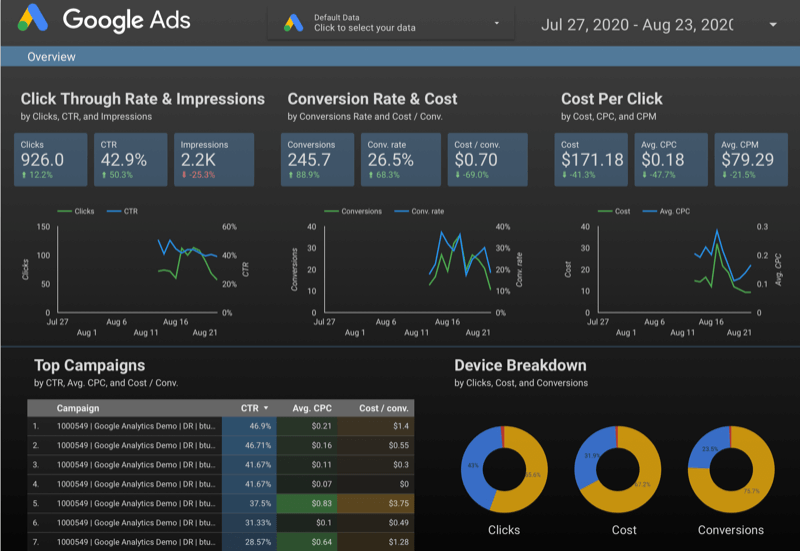
Task: Click the Cost Per Click heading
Action: click(x=612, y=99)
